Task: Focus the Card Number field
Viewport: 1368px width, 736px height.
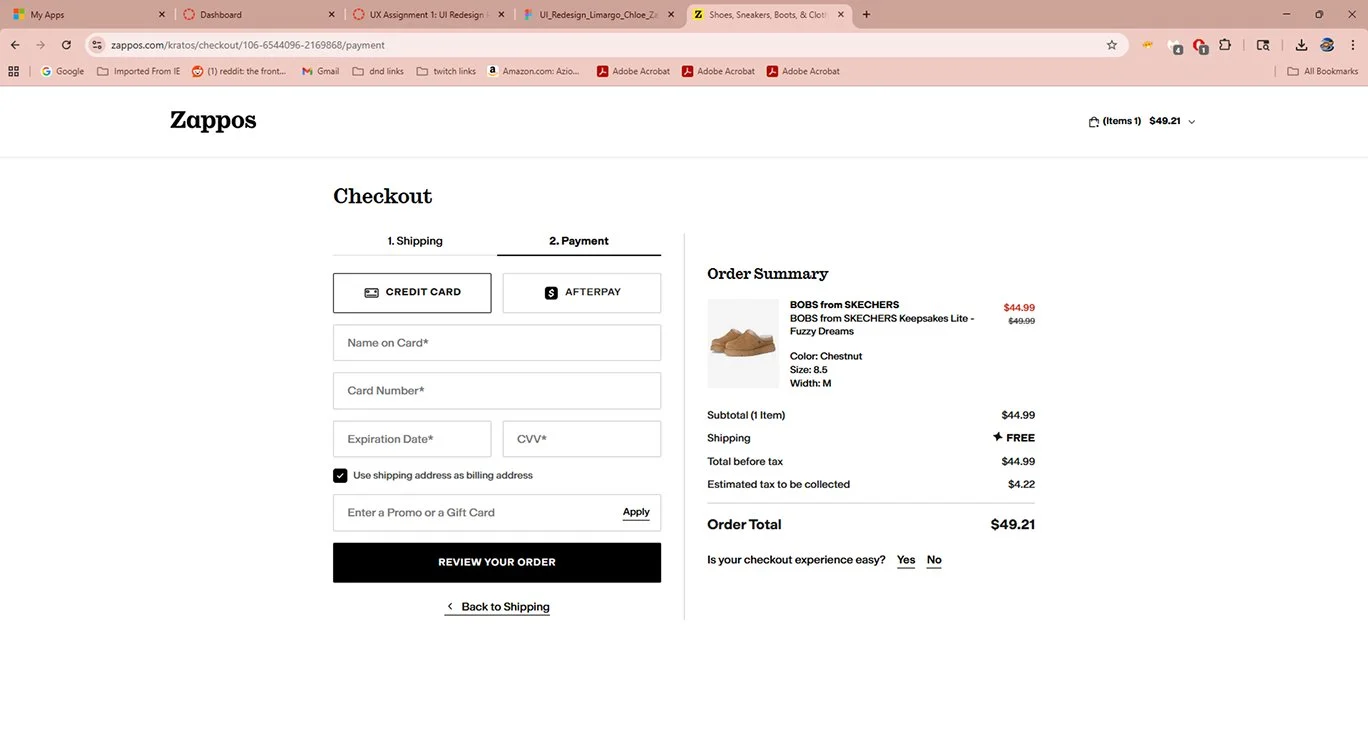Action: pyautogui.click(x=497, y=391)
